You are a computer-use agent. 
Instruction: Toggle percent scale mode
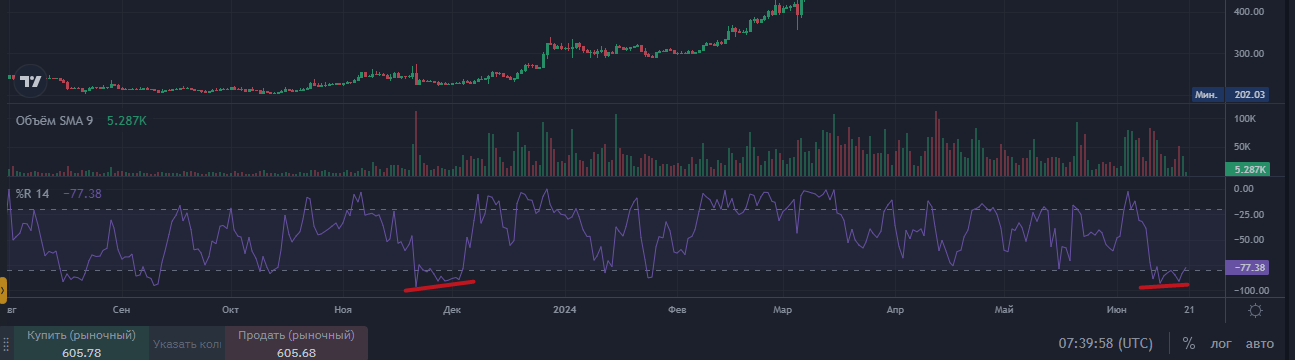pyautogui.click(x=1188, y=343)
